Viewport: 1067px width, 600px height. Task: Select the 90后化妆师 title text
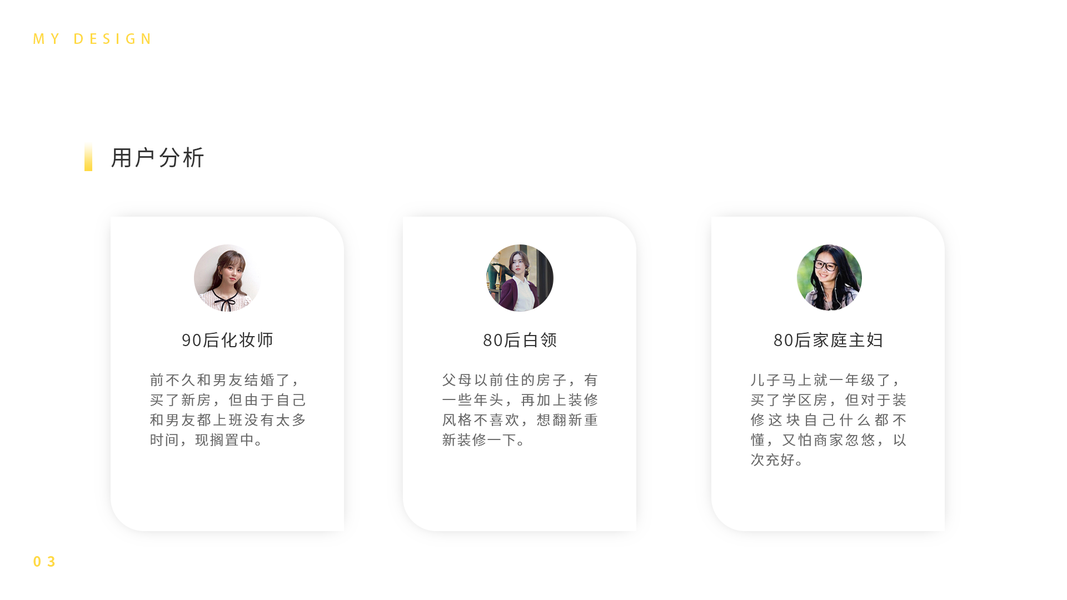click(x=227, y=340)
